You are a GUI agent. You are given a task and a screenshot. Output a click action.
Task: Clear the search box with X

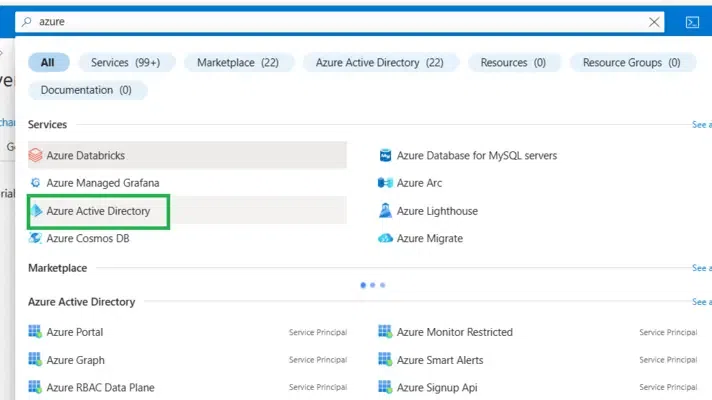coord(654,22)
